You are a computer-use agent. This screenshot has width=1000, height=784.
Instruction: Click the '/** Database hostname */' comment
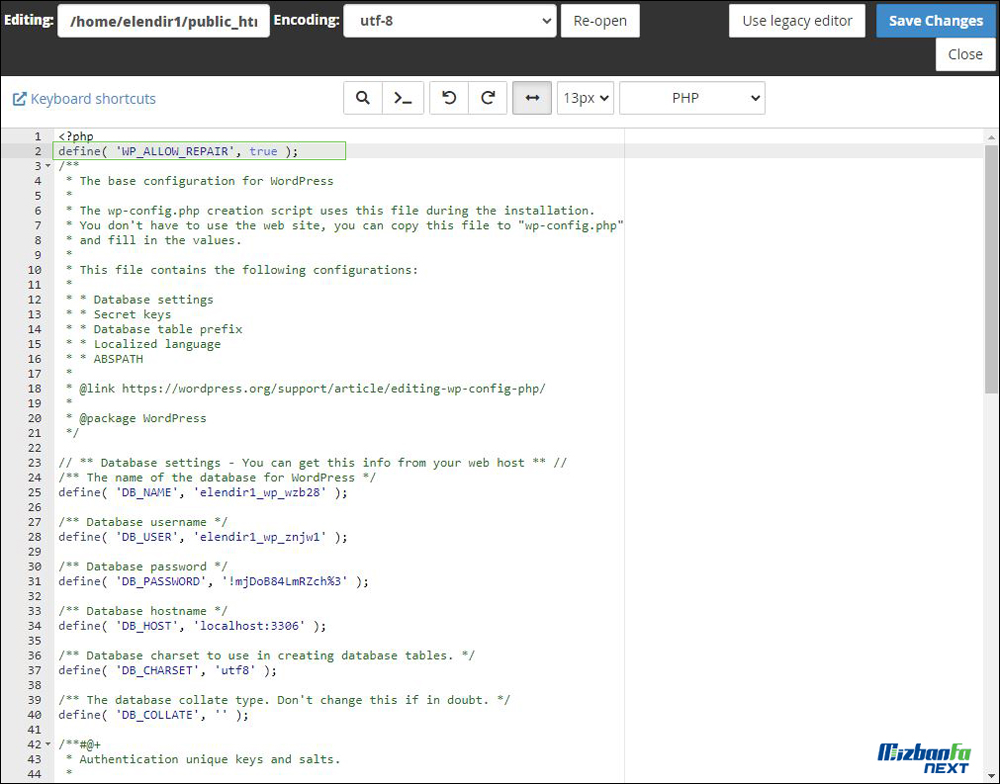(x=143, y=611)
